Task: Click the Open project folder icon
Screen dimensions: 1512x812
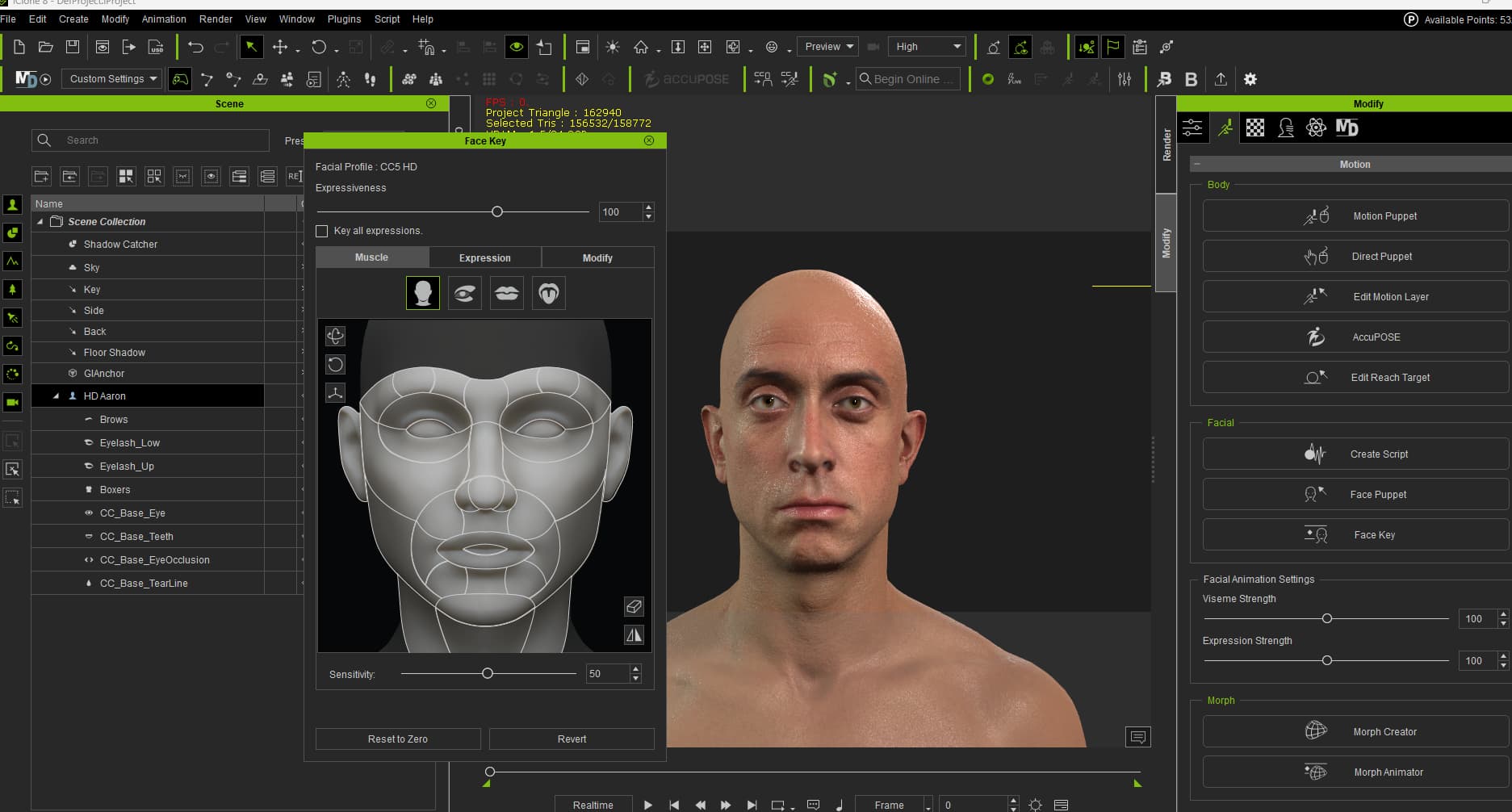Action: (x=46, y=47)
